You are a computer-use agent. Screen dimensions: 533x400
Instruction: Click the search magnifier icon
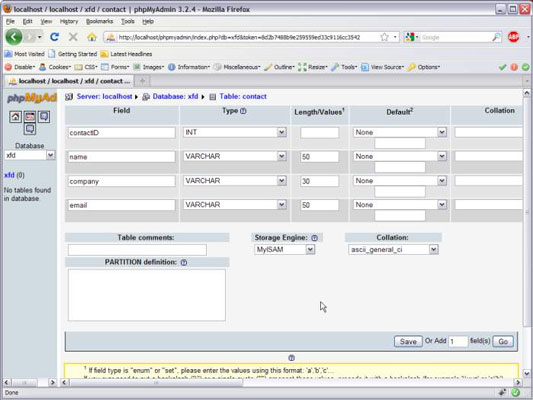496,37
